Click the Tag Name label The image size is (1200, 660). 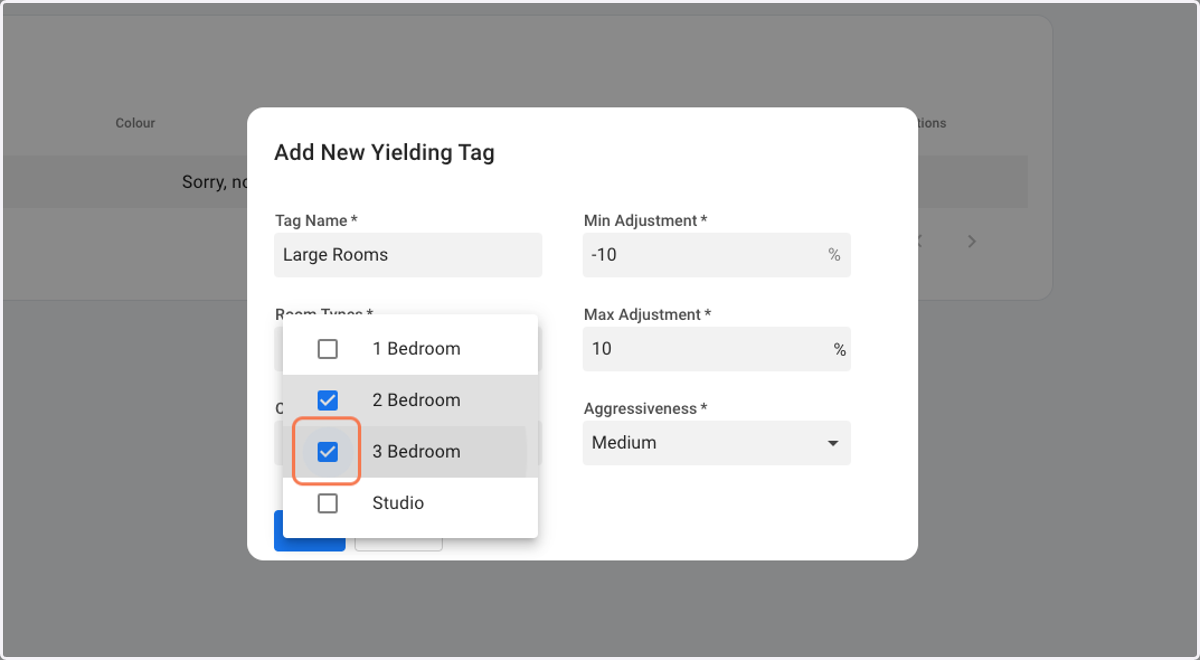point(316,220)
